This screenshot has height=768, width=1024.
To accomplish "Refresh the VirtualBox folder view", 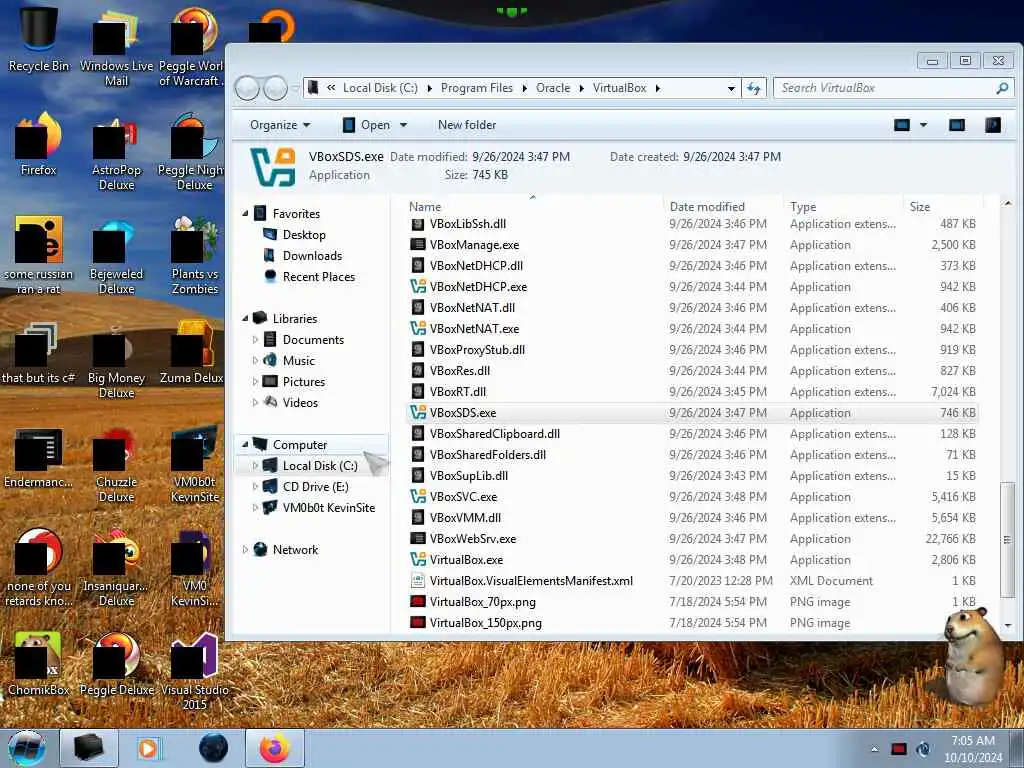I will [754, 88].
